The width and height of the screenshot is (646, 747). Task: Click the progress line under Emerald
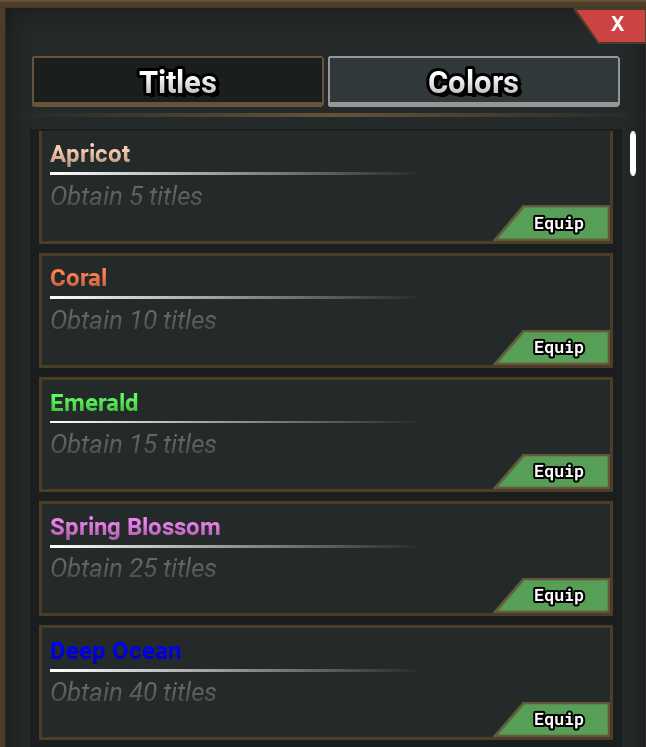point(232,422)
